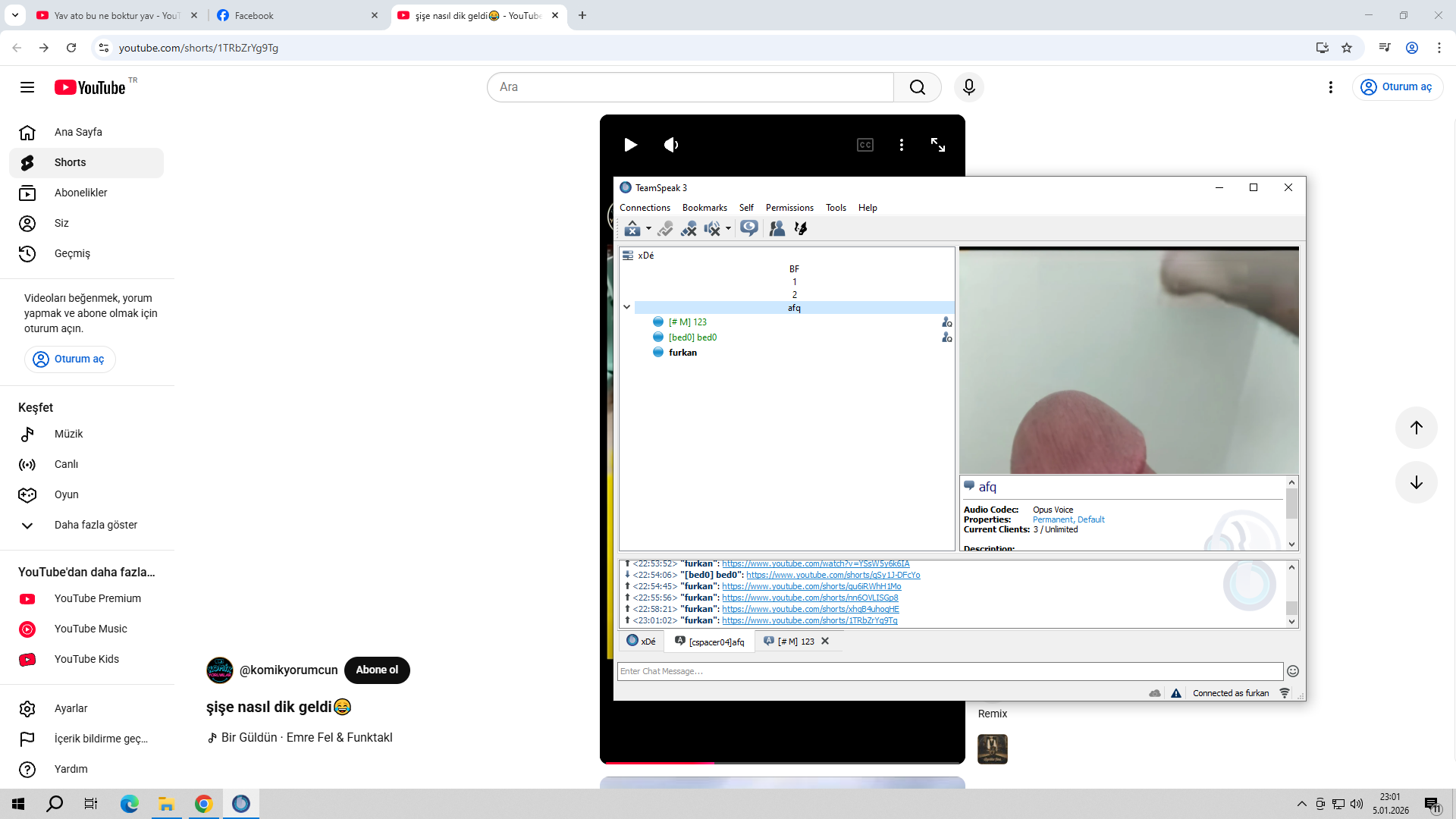
Task: Focus the Enter Chat Message field
Action: click(x=949, y=671)
